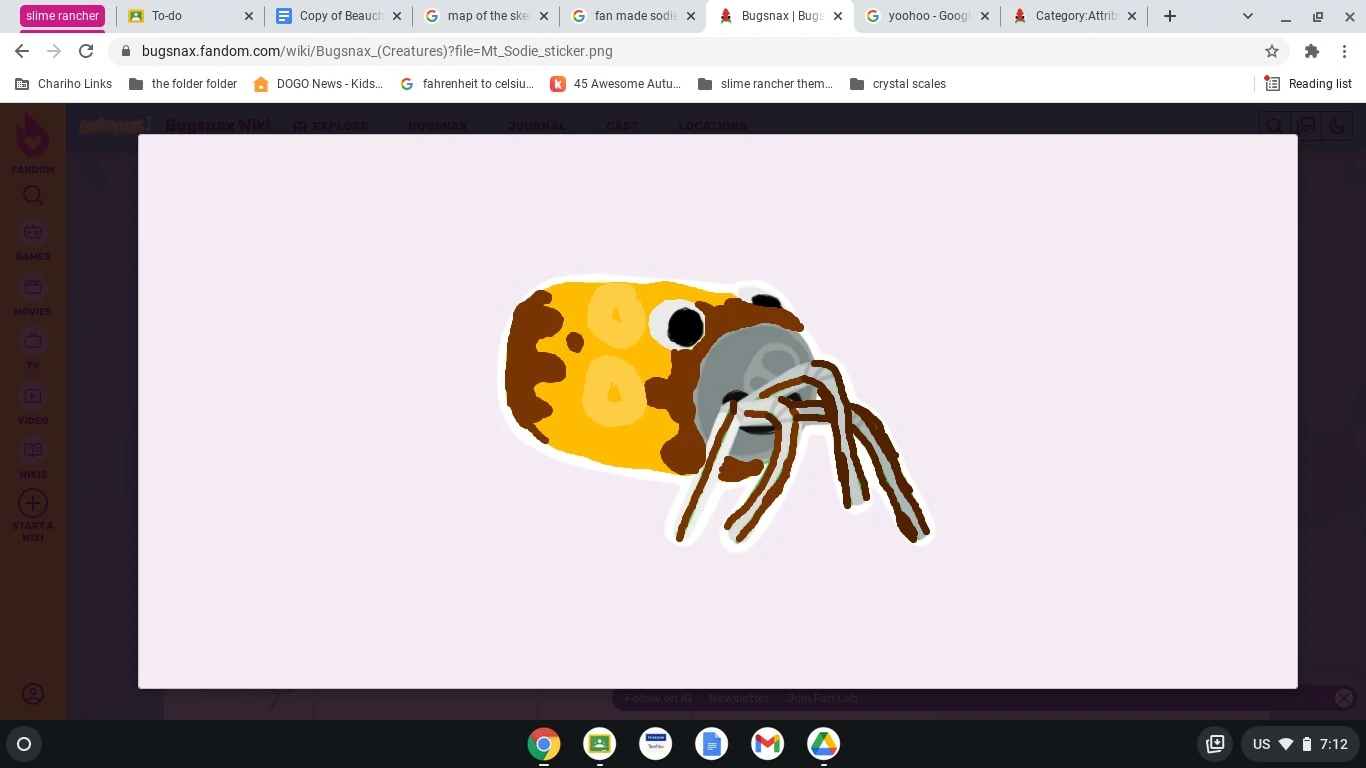Open the tab search dropdown arrow
The width and height of the screenshot is (1366, 768).
tap(1247, 16)
